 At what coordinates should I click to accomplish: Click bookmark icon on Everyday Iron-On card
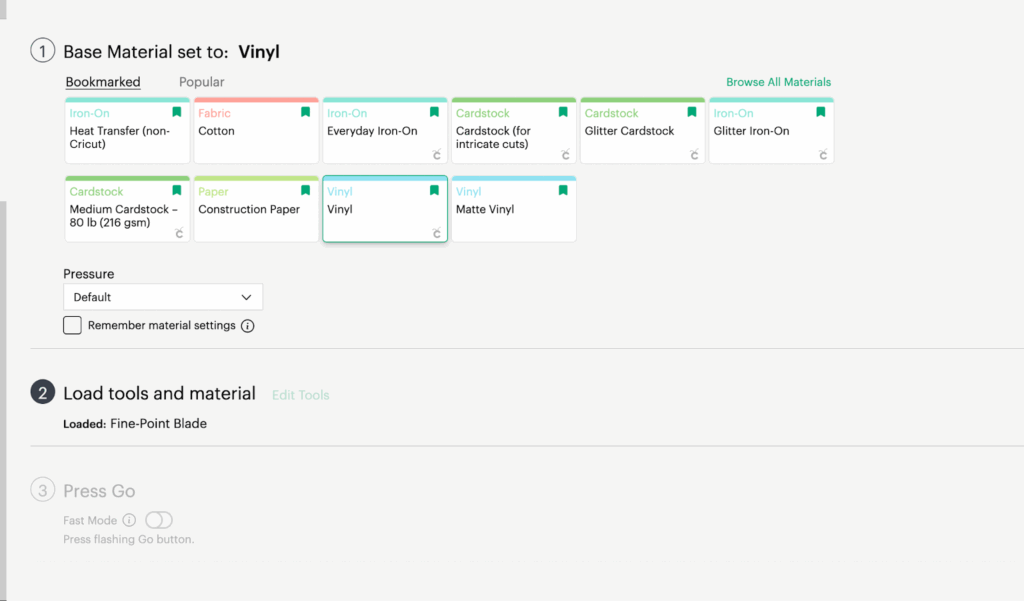point(434,112)
